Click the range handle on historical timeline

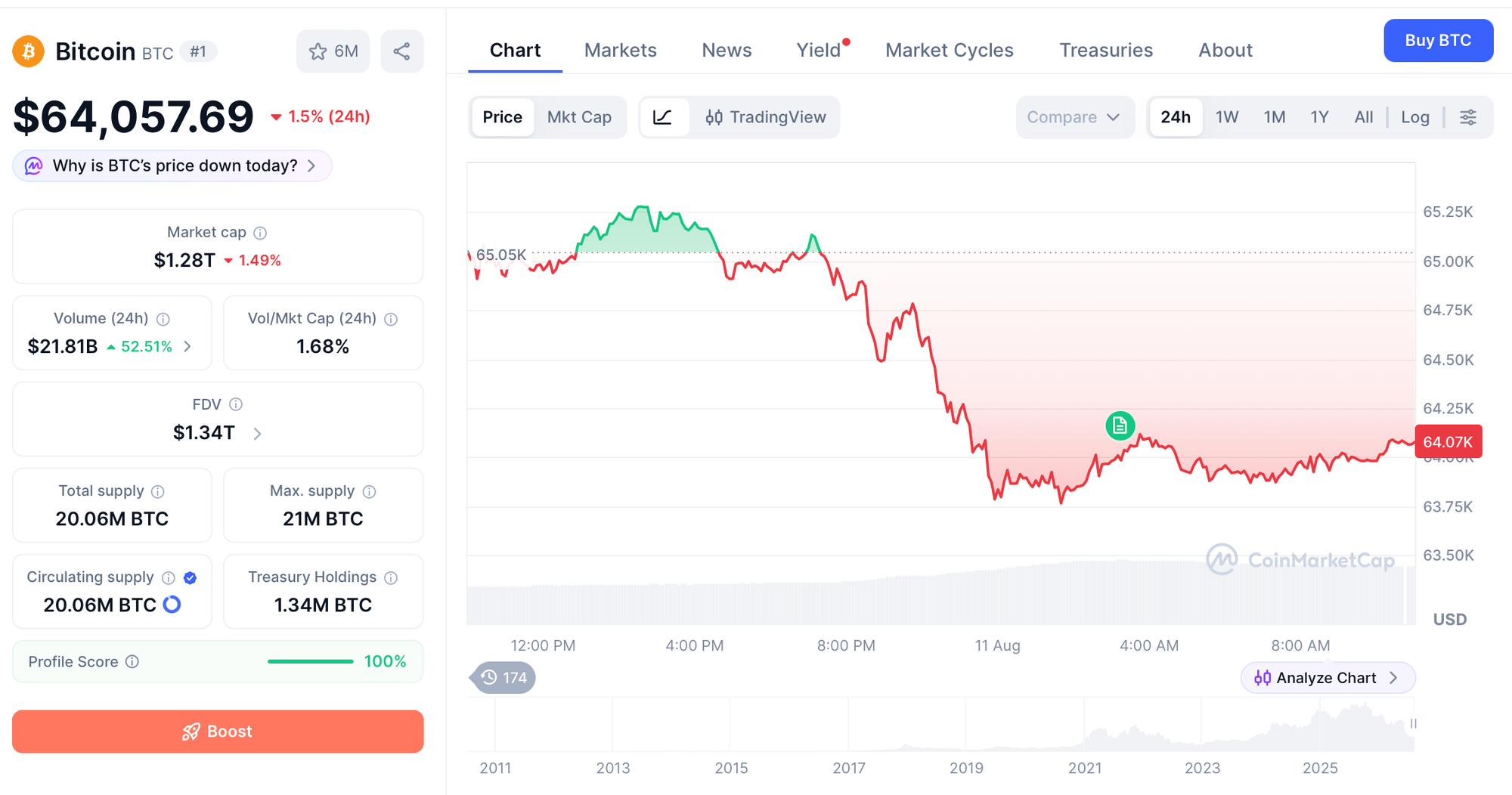[x=1413, y=724]
